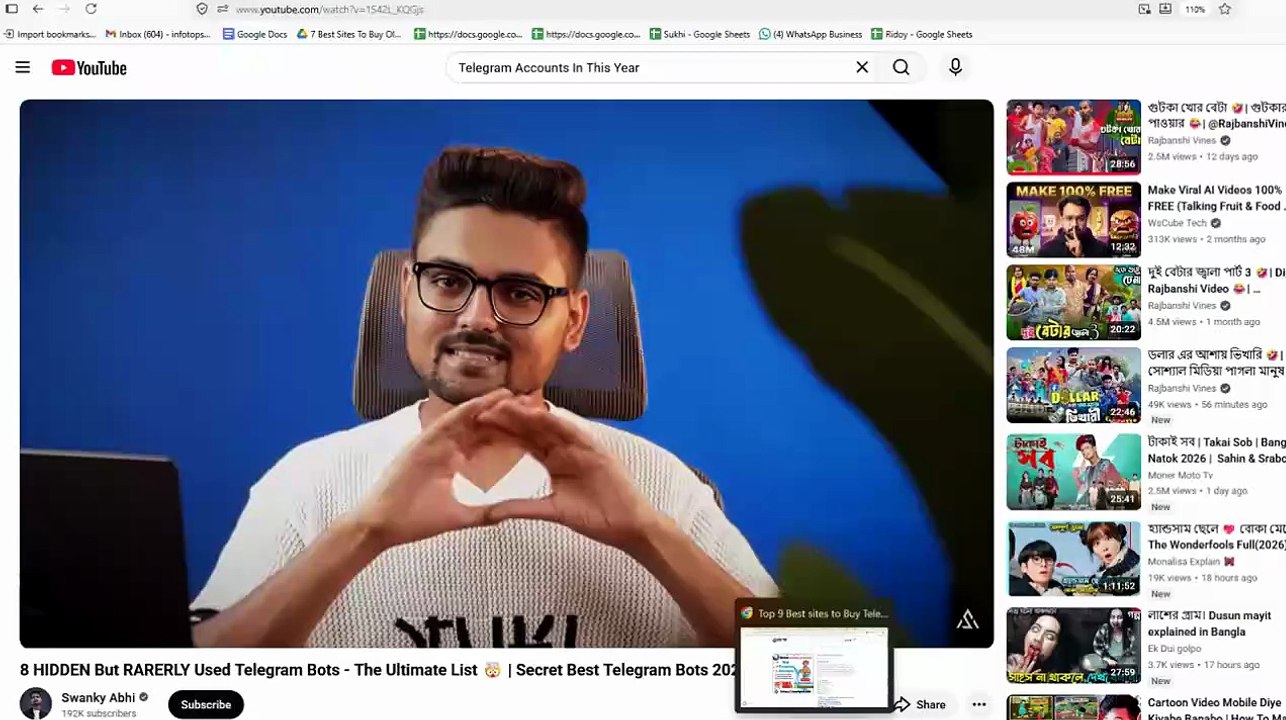Click the main video player
Image resolution: width=1286 pixels, height=720 pixels.
coord(506,373)
